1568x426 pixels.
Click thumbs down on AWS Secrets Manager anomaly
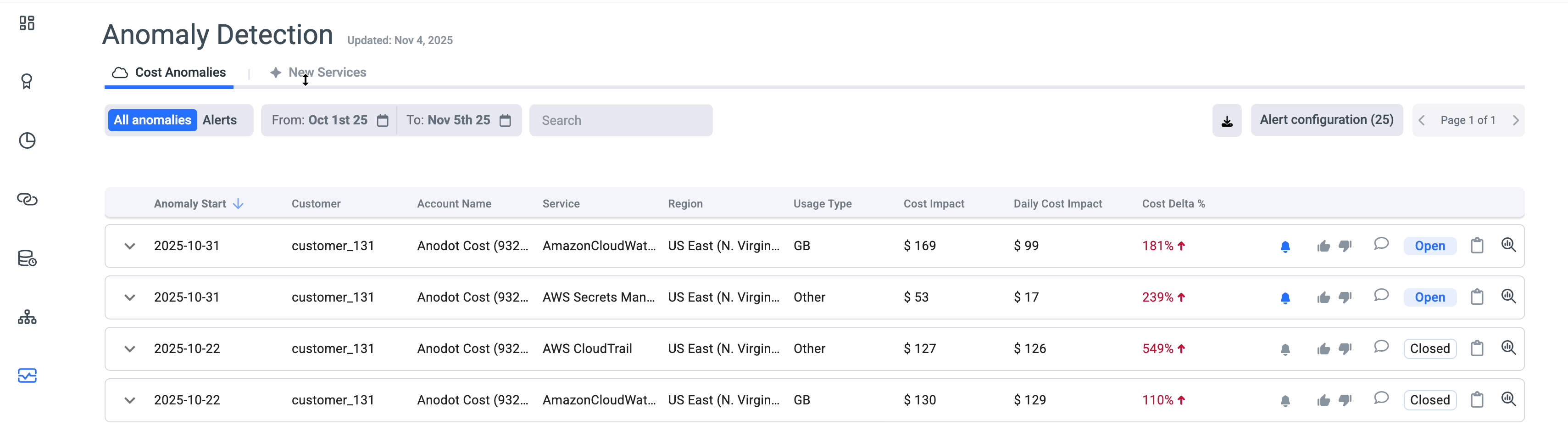[x=1345, y=297]
